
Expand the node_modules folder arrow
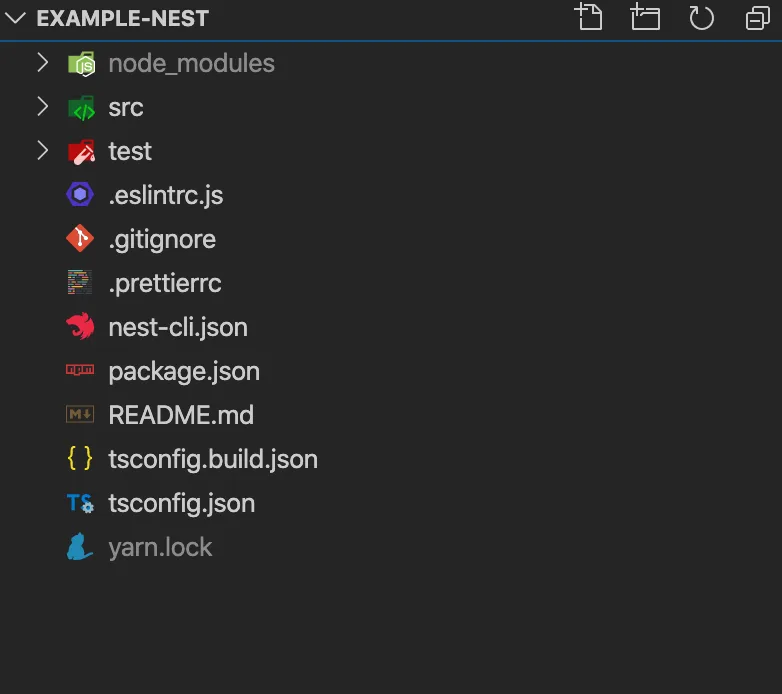pos(42,63)
